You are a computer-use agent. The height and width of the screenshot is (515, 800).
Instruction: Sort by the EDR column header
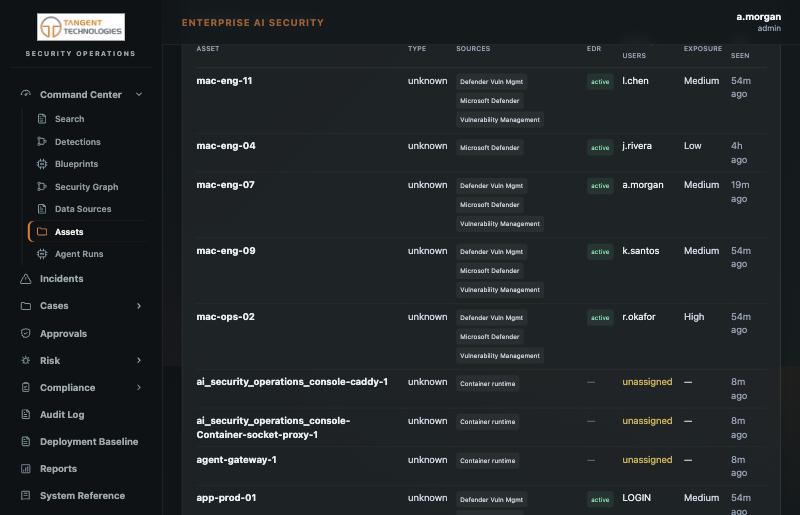tap(594, 48)
